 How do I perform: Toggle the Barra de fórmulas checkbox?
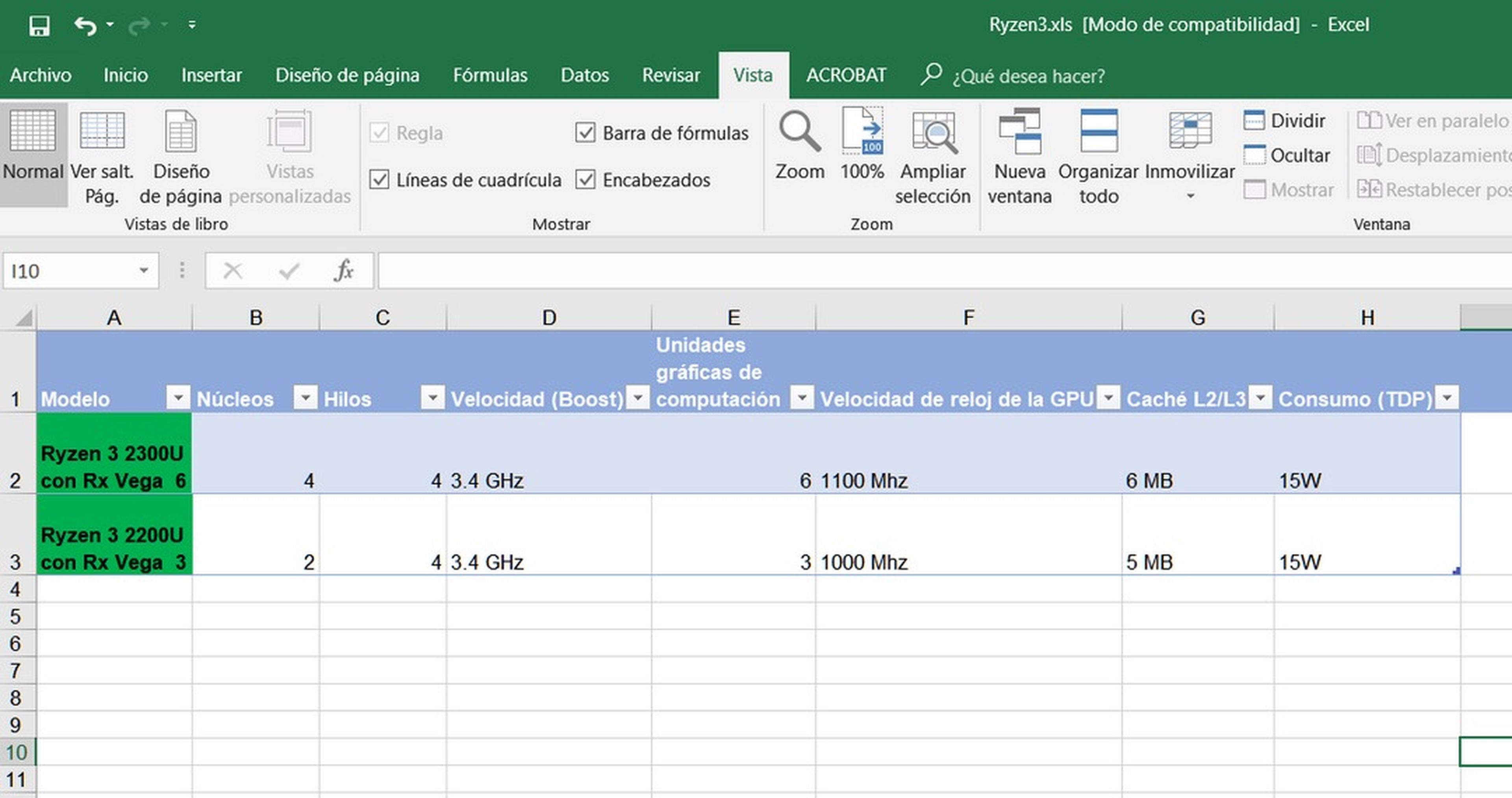585,133
